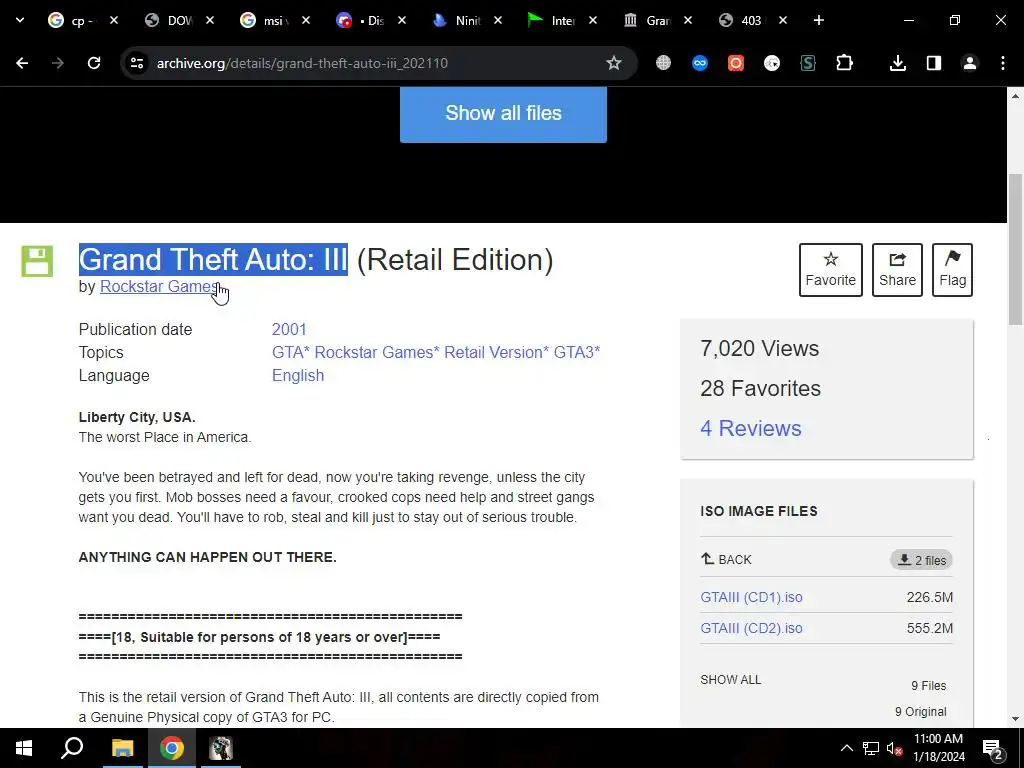Image resolution: width=1024 pixels, height=768 pixels.
Task: Open the GTA game taskbar icon
Action: pyautogui.click(x=221, y=748)
